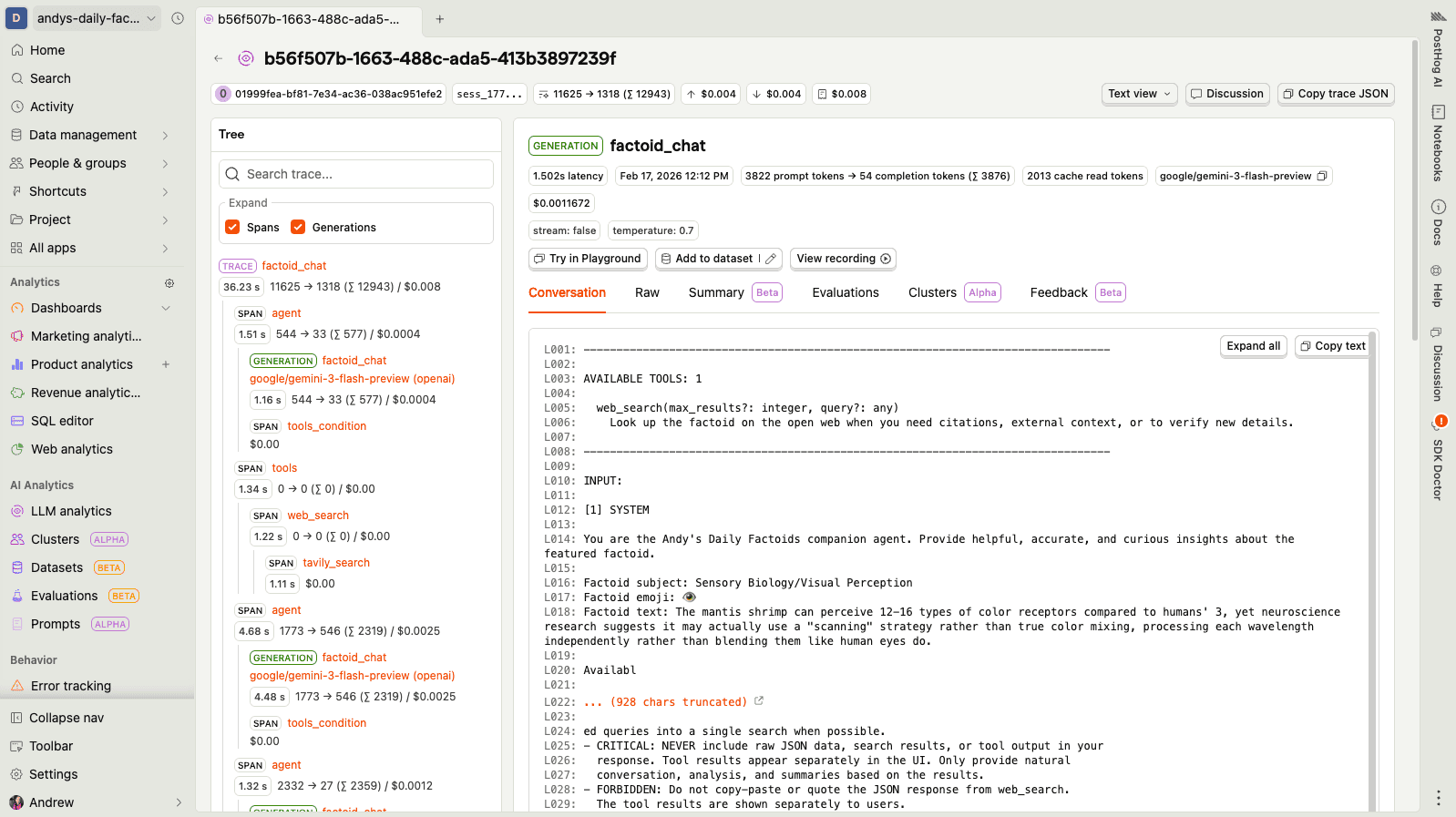Screen dimensions: 1456x817
Task: Open Andrew account menu
Action: tap(96, 802)
